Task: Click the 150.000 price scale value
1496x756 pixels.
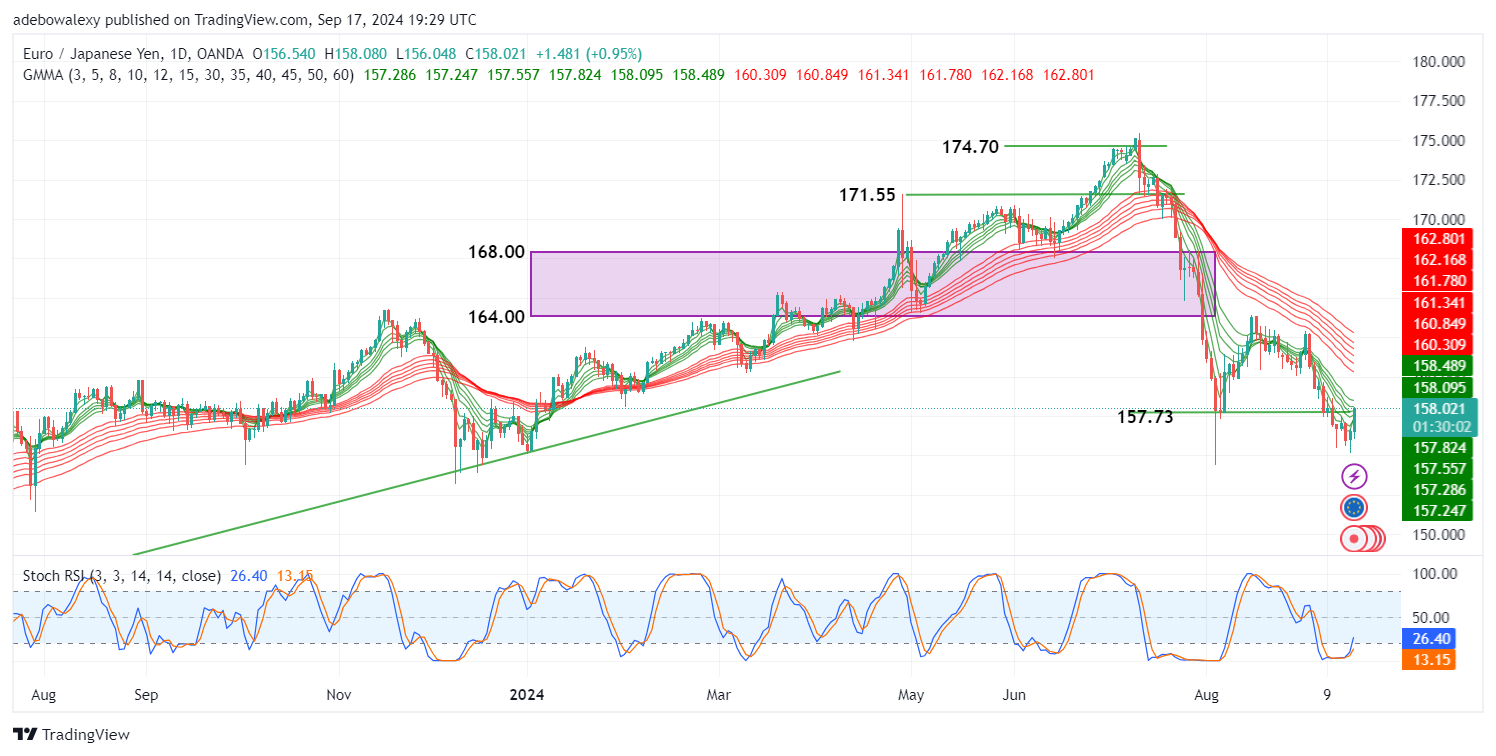Action: [x=1437, y=535]
